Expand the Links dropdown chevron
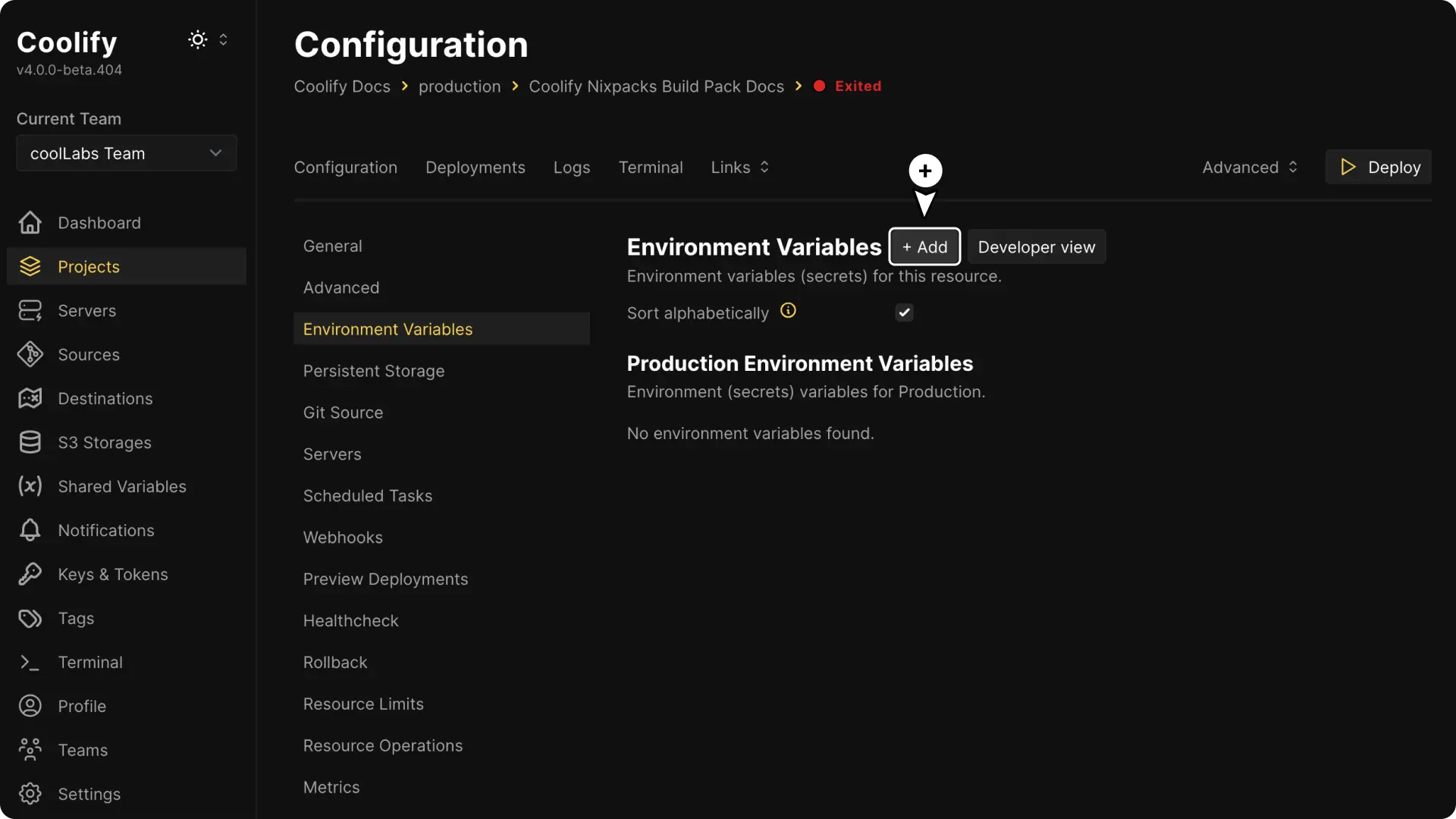The image size is (1456, 819). tap(764, 167)
